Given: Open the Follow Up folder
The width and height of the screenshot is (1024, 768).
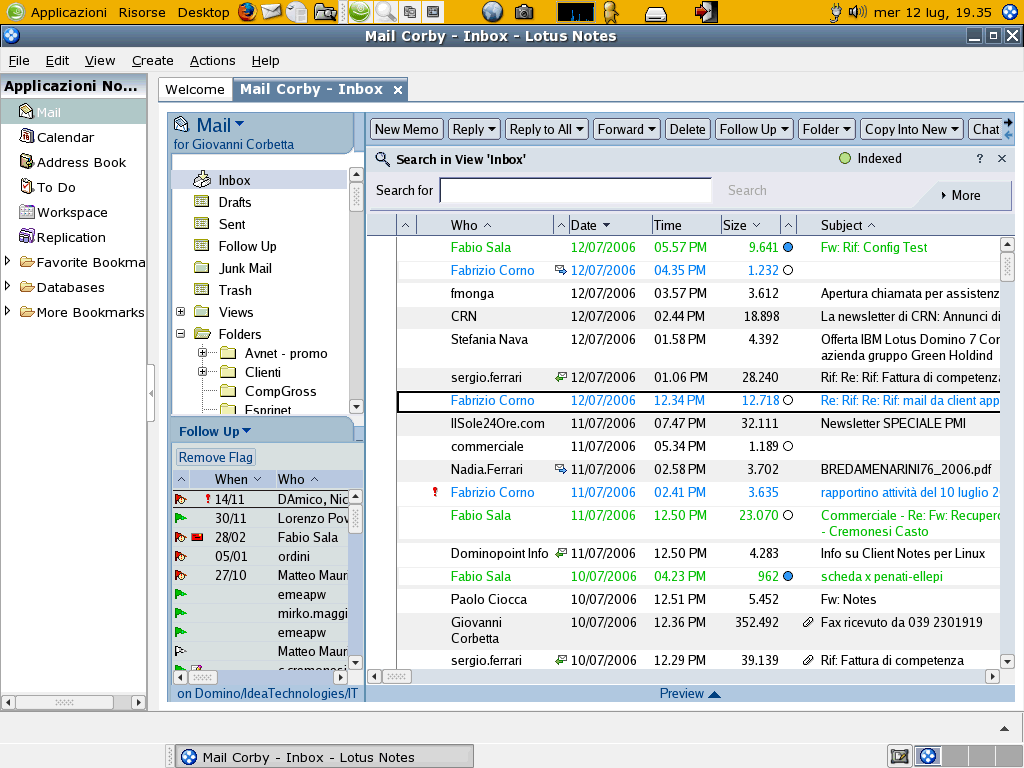Looking at the screenshot, I should tap(236, 246).
